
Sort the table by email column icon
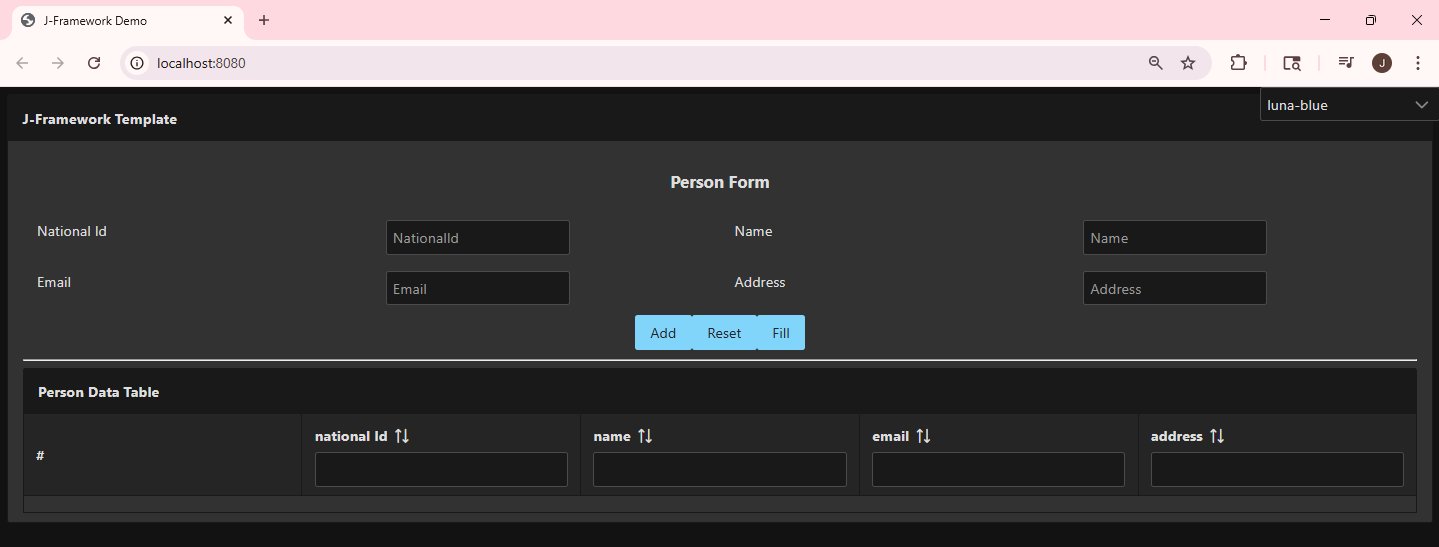point(924,436)
